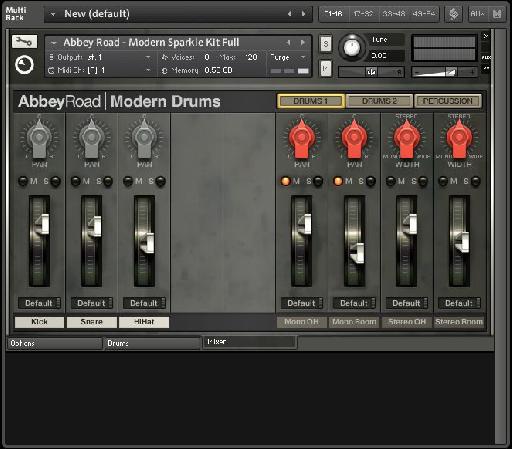512x449 pixels.
Task: Solo the Snare channel
Action: coord(108,181)
